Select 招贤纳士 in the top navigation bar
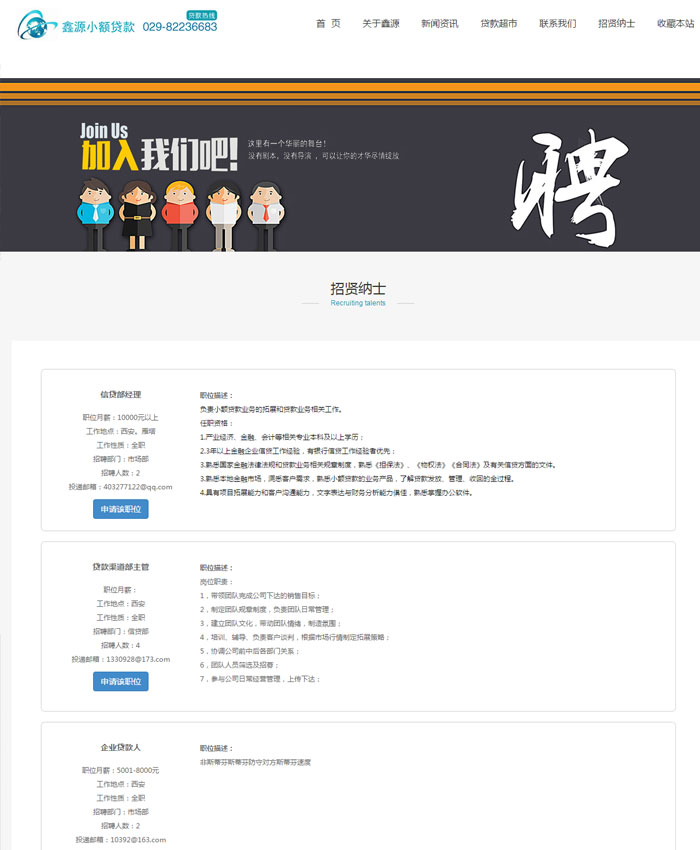 coord(616,23)
